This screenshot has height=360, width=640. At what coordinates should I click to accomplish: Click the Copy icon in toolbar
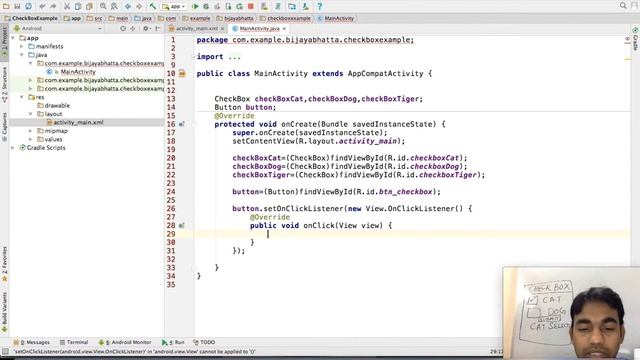(78, 6)
